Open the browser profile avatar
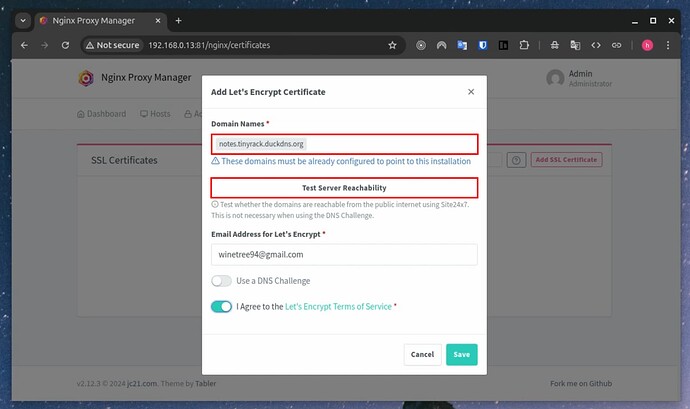The height and width of the screenshot is (409, 690). [647, 45]
